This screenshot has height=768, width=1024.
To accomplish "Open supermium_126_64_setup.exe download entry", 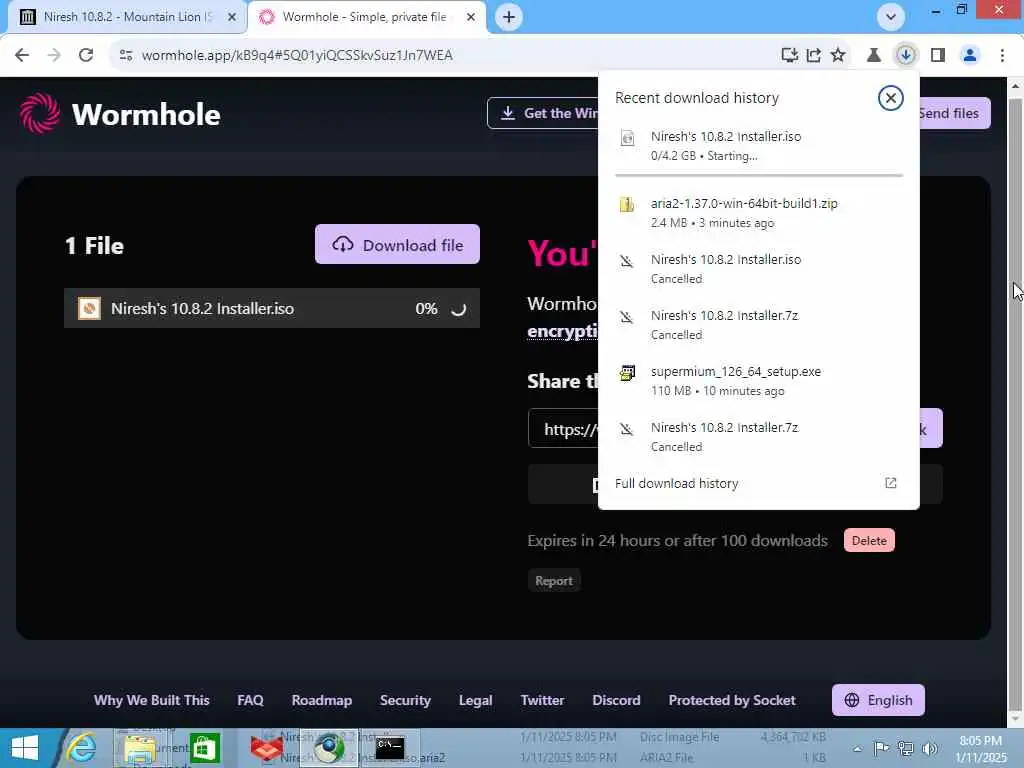I will pos(758,381).
